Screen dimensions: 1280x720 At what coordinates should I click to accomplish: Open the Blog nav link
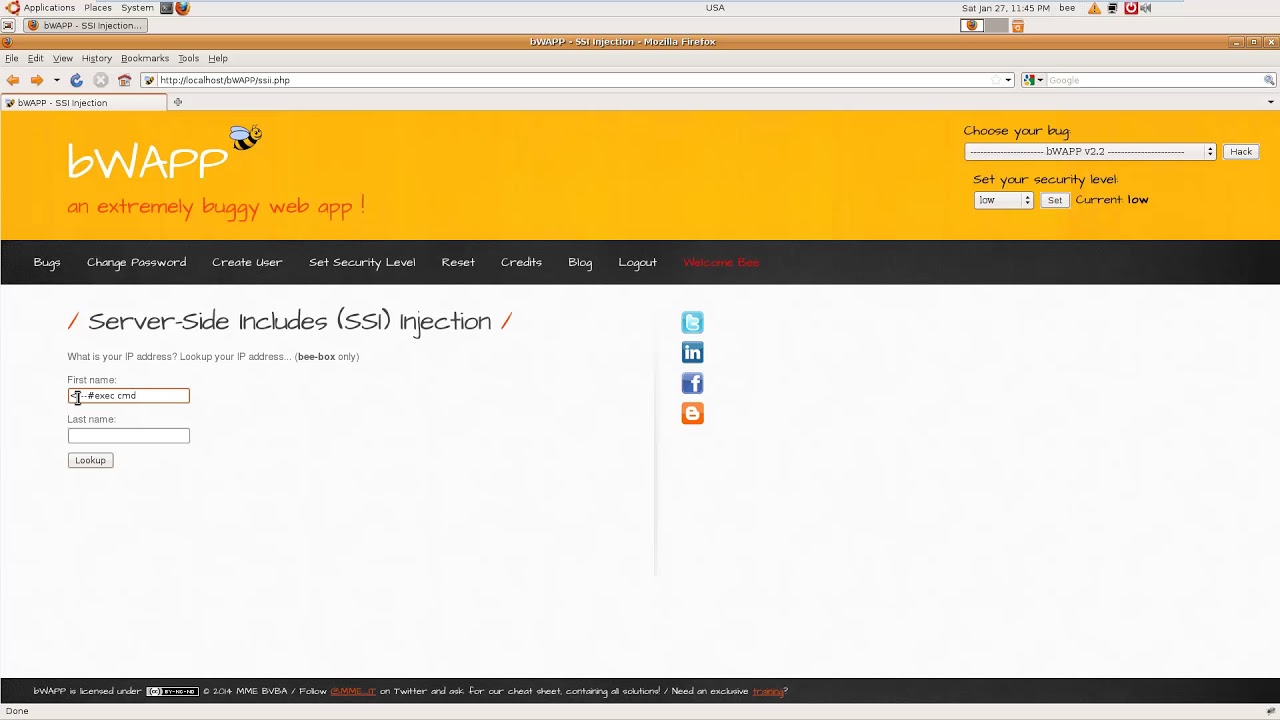pos(580,262)
